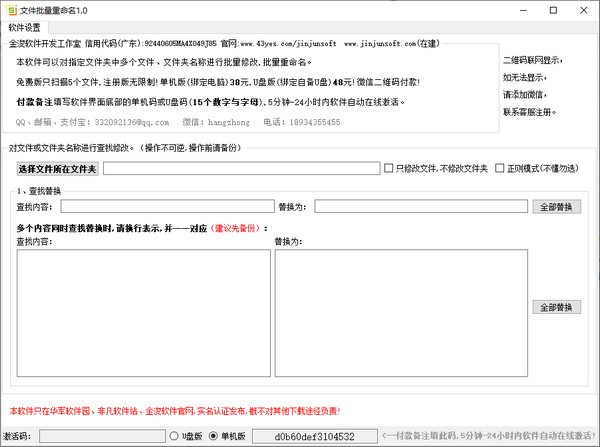Click the 激活码 input field
The height and width of the screenshot is (447, 600).
(102, 436)
